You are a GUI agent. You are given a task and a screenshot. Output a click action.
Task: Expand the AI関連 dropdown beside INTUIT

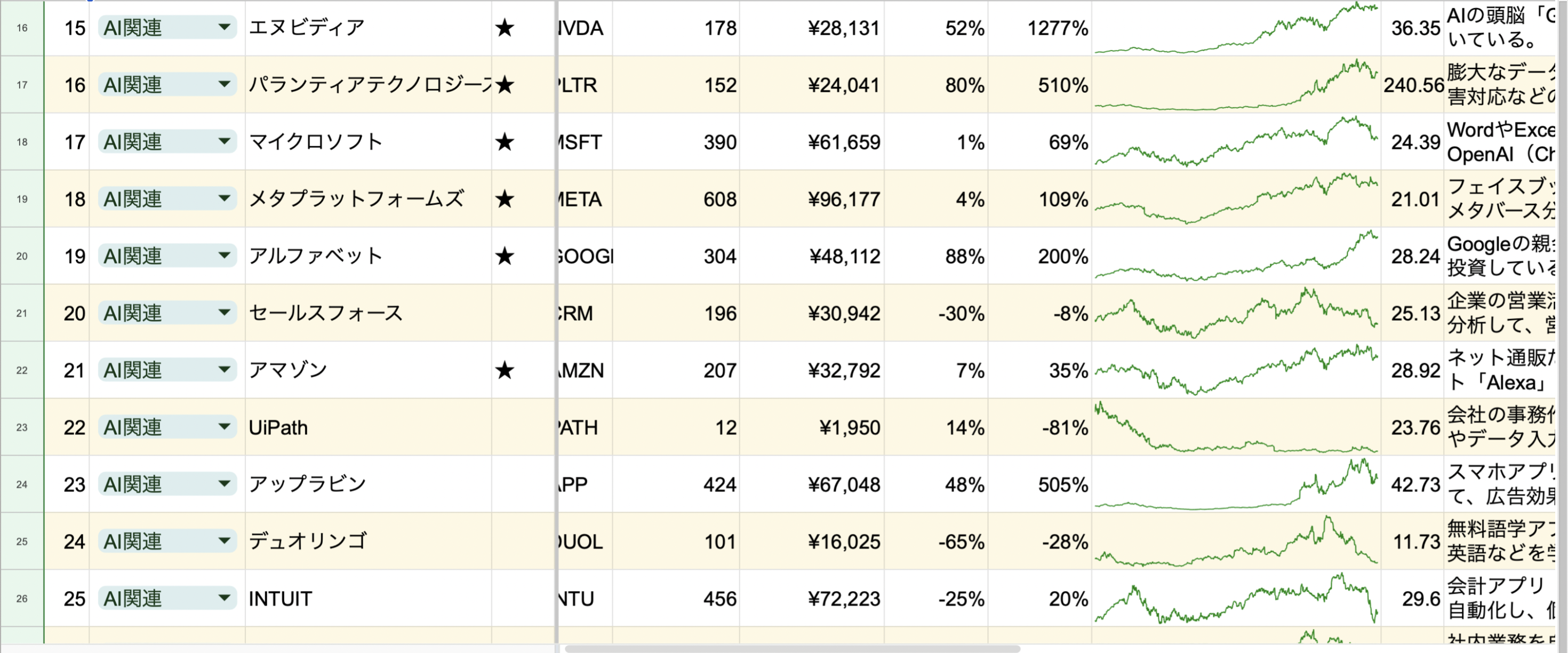(224, 598)
